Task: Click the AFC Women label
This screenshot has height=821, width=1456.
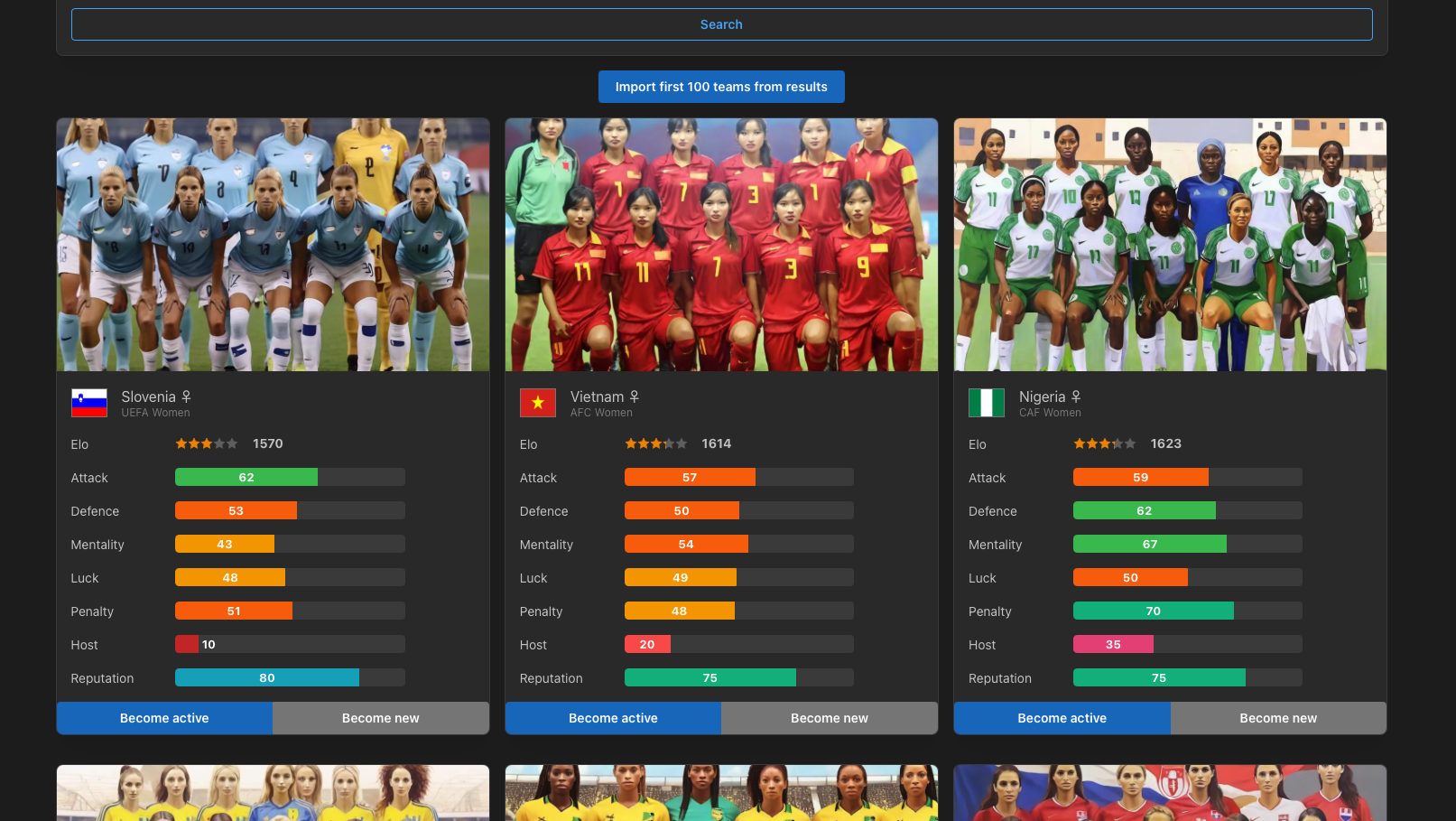Action: point(601,413)
